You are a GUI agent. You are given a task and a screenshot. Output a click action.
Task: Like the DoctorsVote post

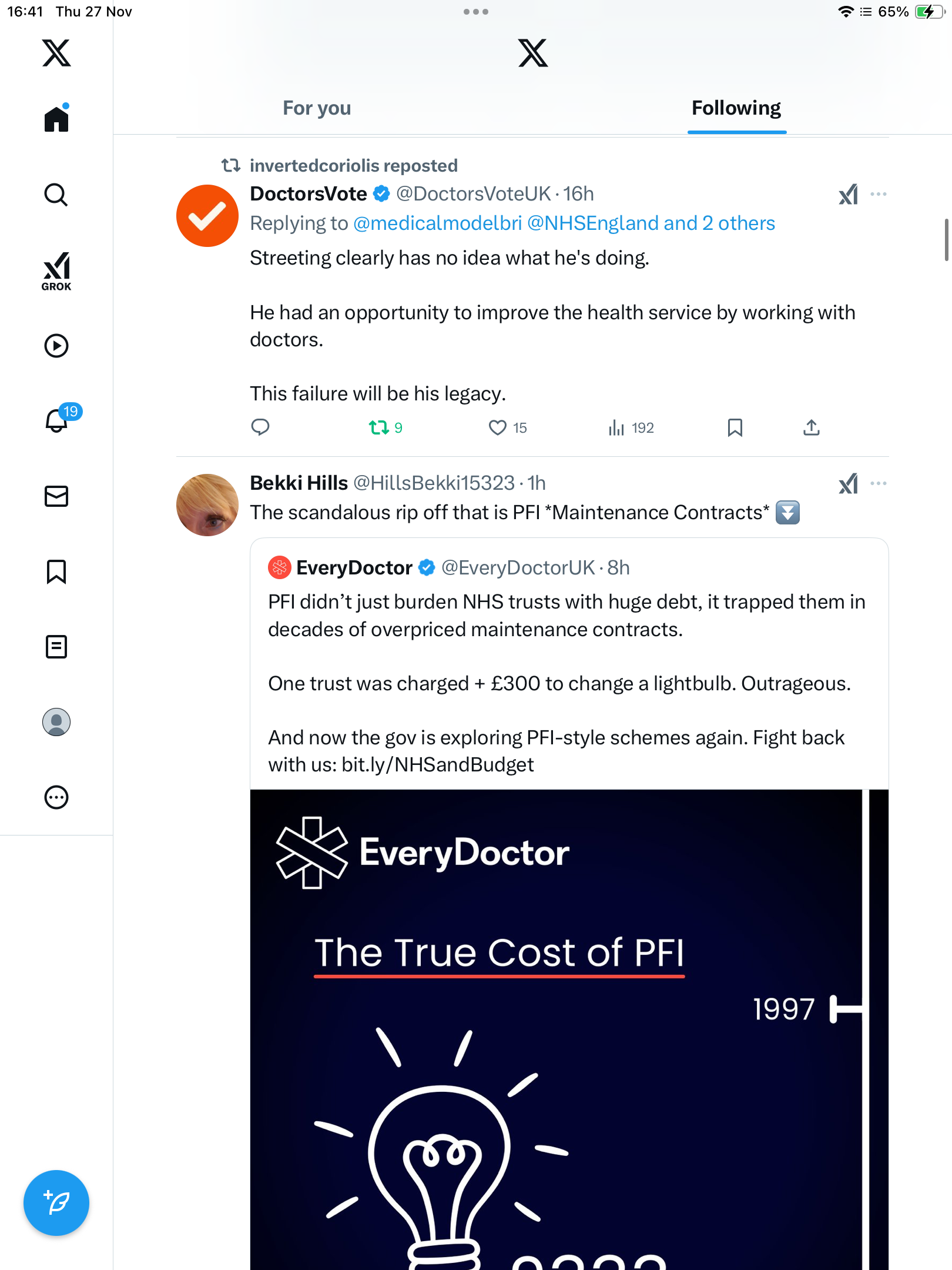(x=498, y=427)
